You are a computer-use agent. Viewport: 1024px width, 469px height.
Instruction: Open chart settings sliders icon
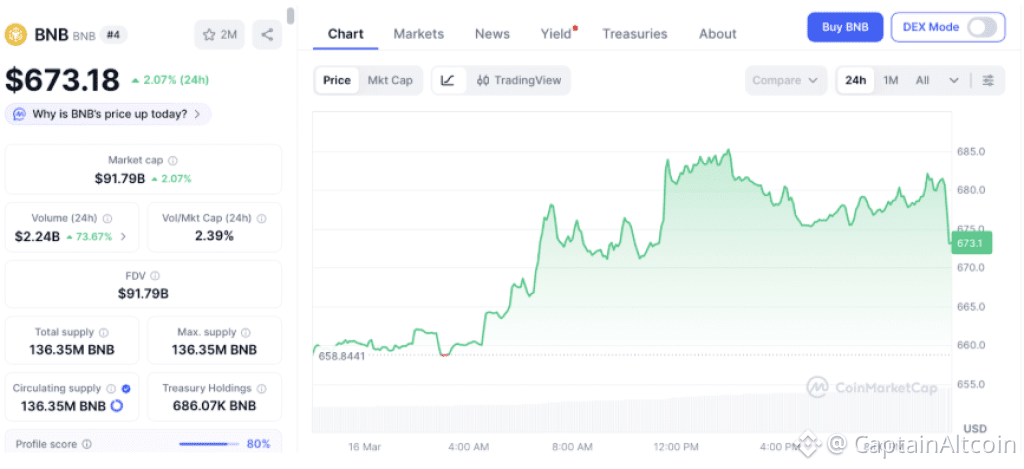click(988, 80)
